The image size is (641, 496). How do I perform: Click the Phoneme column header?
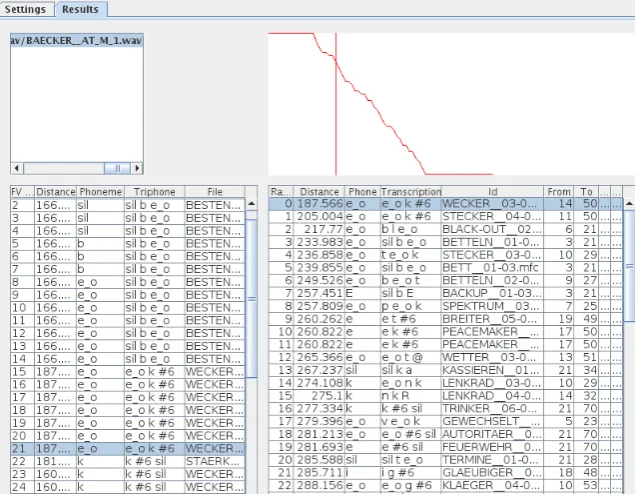(101, 192)
